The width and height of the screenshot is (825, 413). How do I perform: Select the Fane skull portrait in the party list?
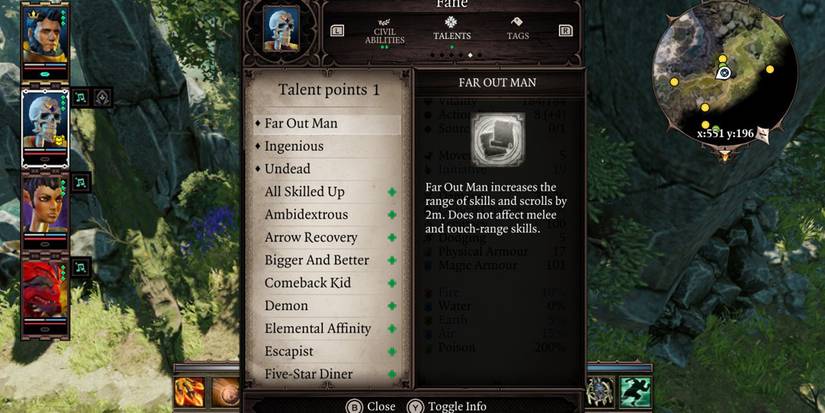(45, 123)
